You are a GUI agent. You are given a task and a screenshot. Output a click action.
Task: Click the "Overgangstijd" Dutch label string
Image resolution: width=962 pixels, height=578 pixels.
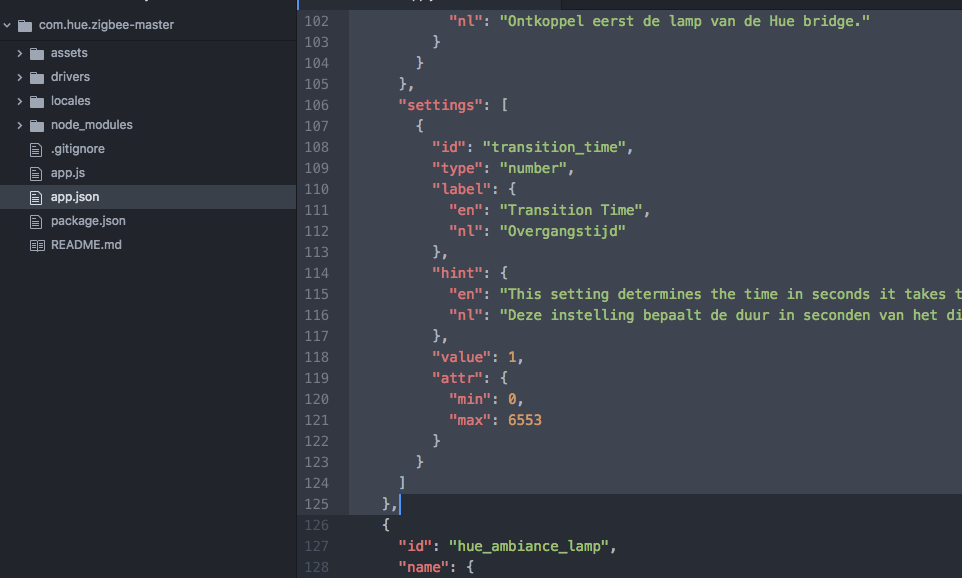pos(563,231)
